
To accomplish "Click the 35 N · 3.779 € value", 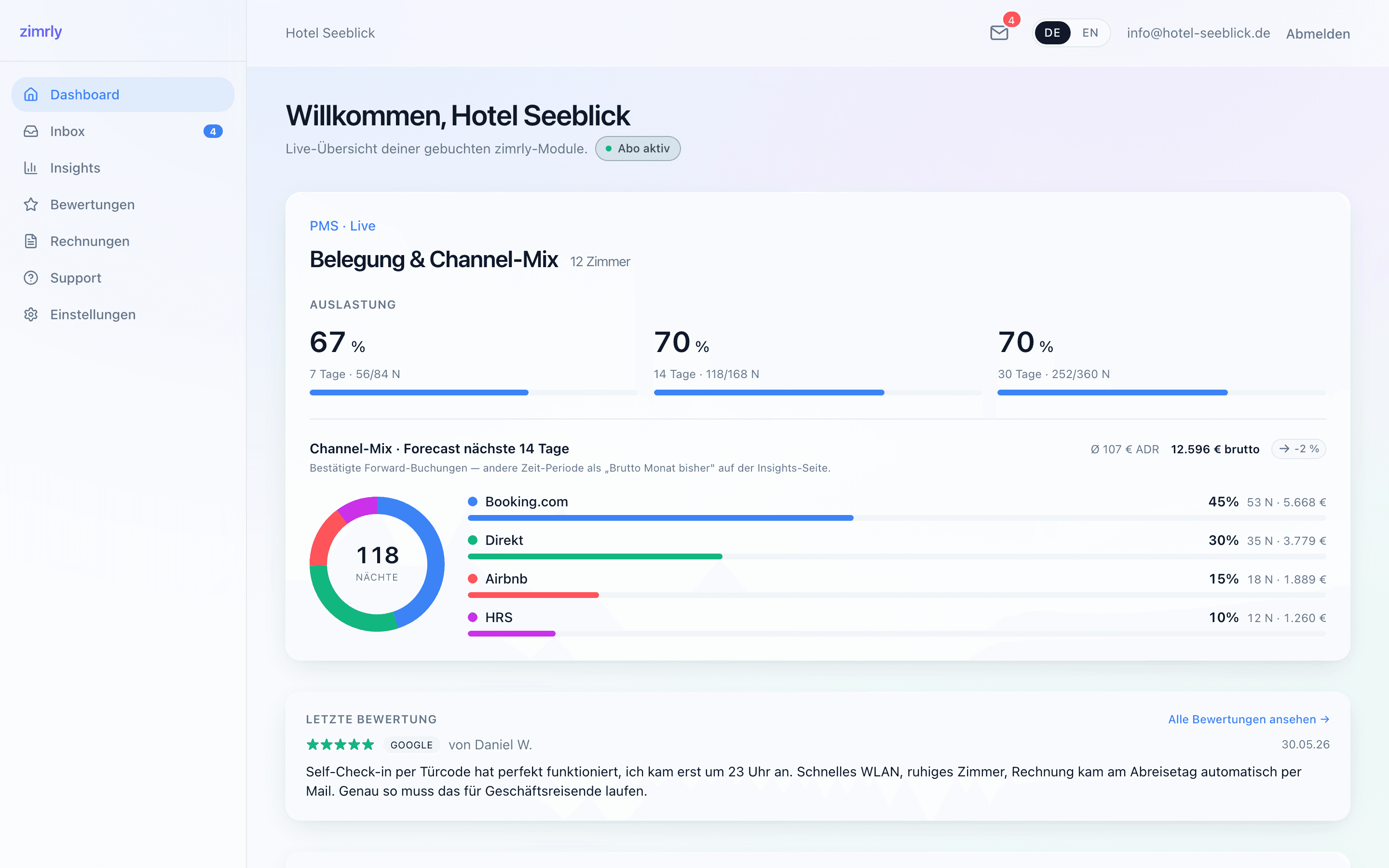I will click(x=1286, y=541).
